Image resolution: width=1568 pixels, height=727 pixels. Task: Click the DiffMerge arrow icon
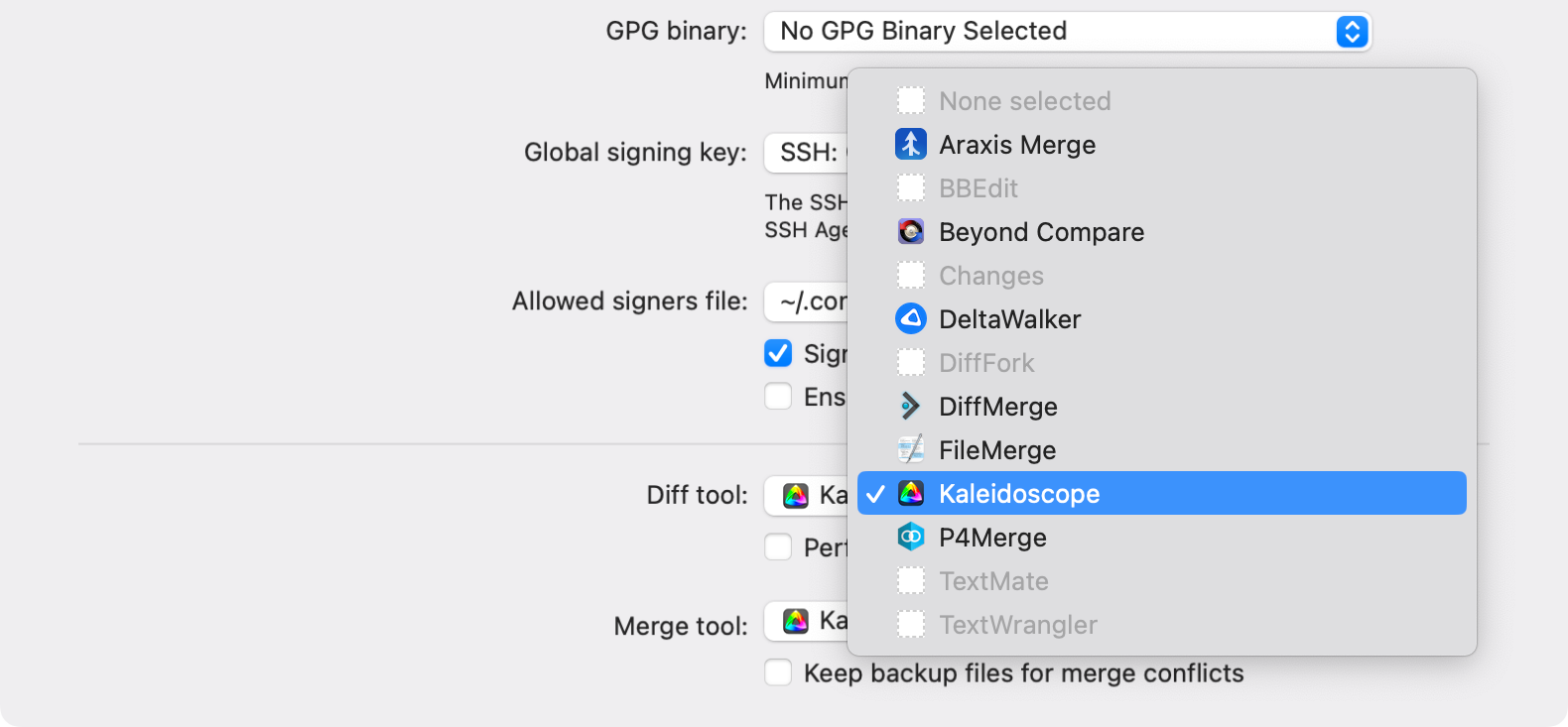point(909,405)
